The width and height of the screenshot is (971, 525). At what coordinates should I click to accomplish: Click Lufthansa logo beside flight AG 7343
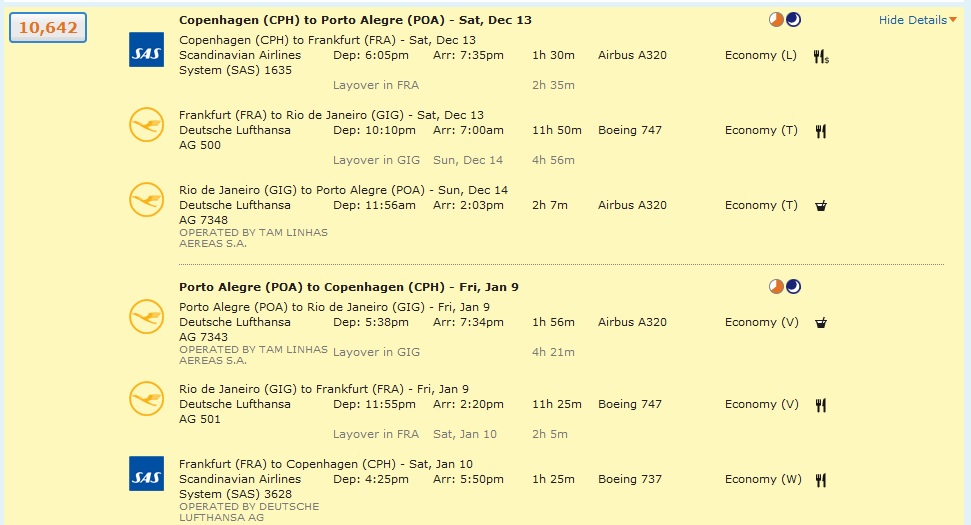pos(146,317)
